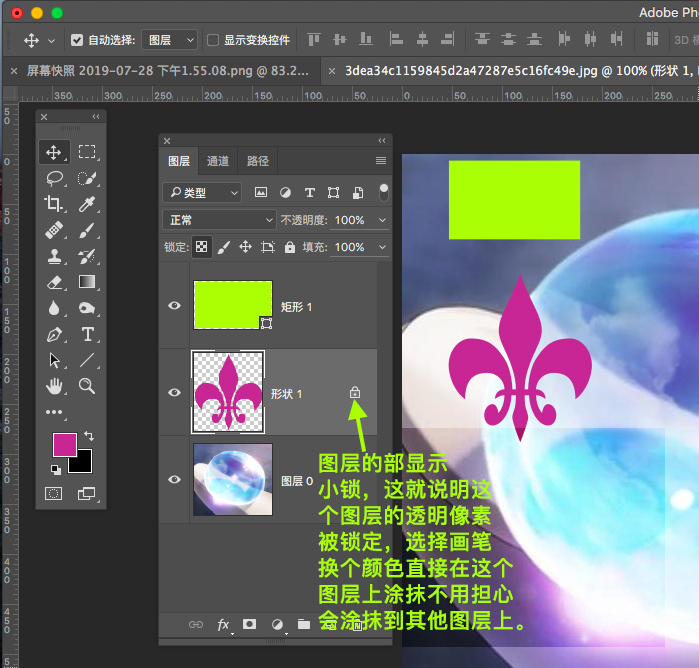Enable the 显示变换控件 checkbox
Image resolution: width=699 pixels, height=668 pixels.
pyautogui.click(x=212, y=40)
